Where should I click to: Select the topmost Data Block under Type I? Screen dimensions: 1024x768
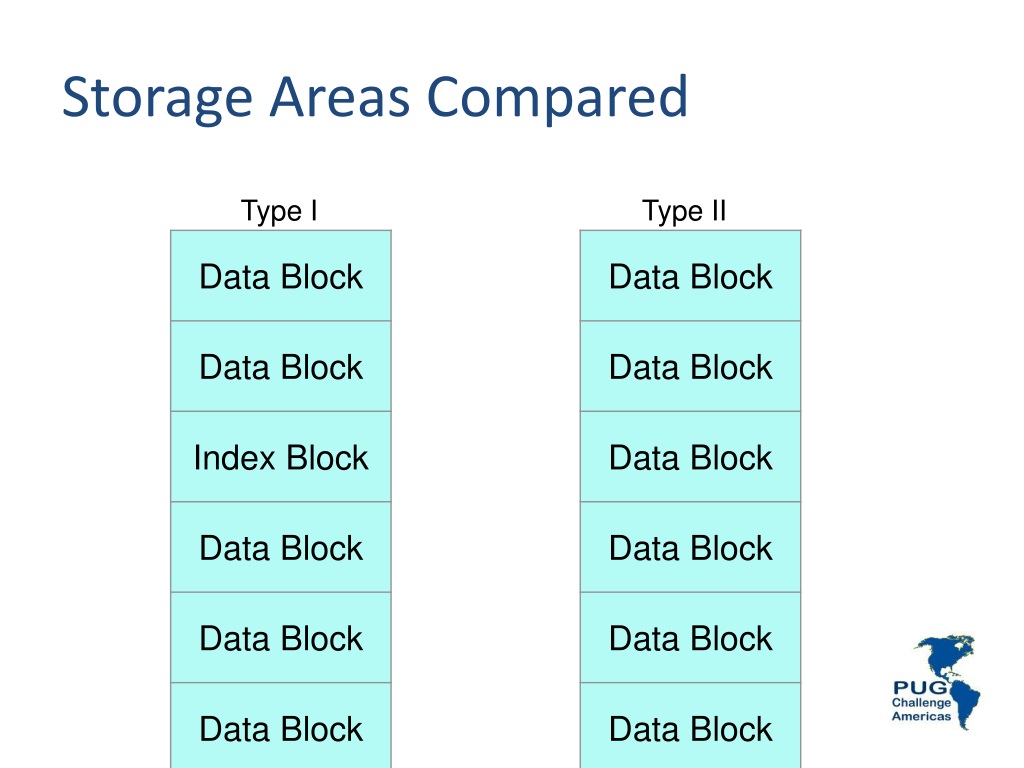tap(281, 276)
